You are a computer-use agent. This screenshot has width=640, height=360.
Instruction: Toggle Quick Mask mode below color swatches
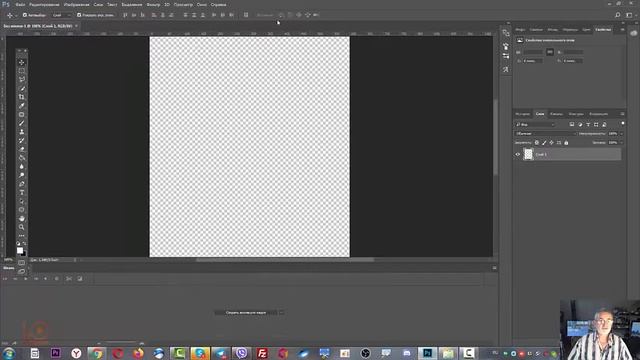(22, 262)
